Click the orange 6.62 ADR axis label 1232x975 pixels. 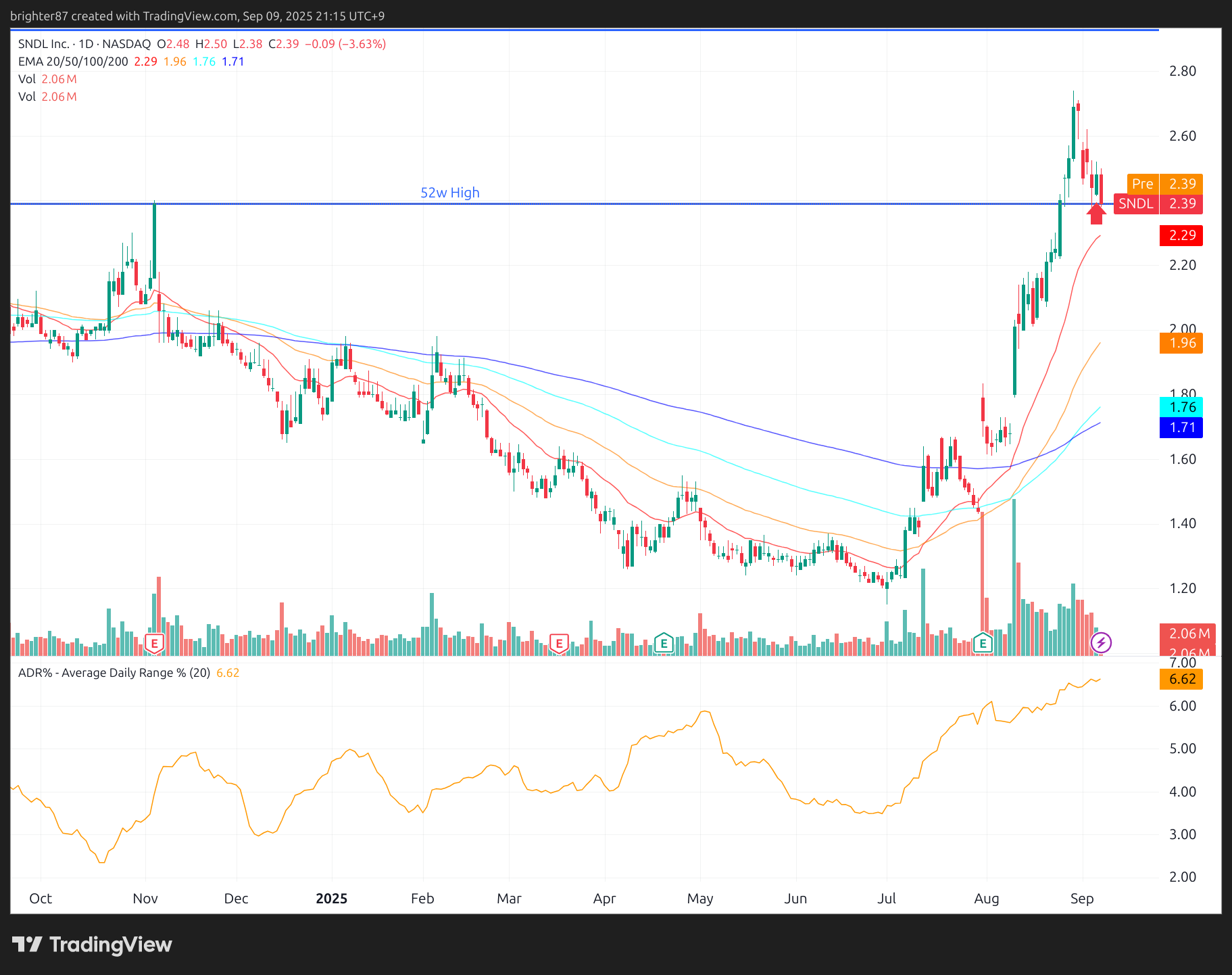1181,679
